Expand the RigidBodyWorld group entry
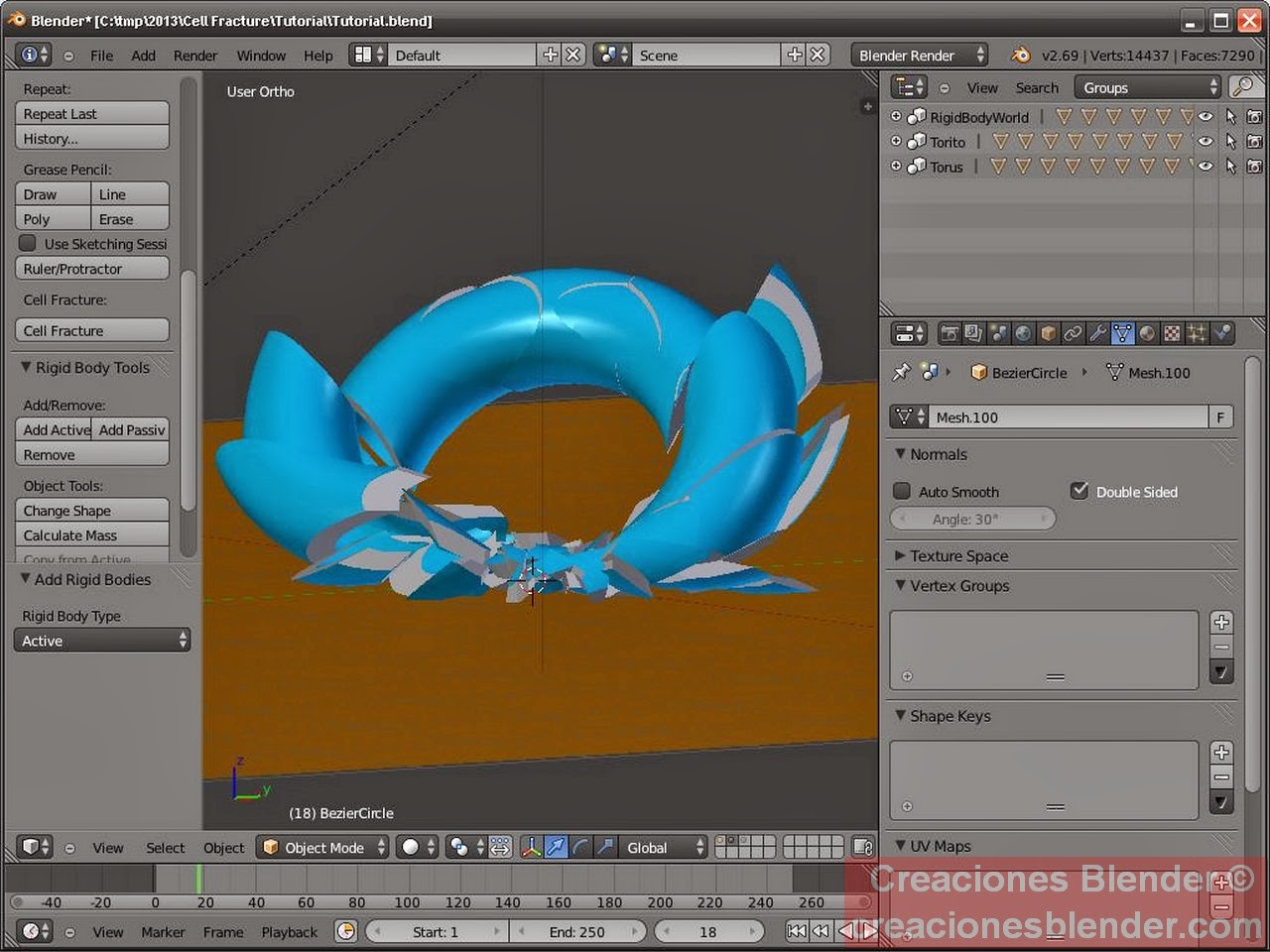Image resolution: width=1270 pixels, height=952 pixels. [x=896, y=117]
